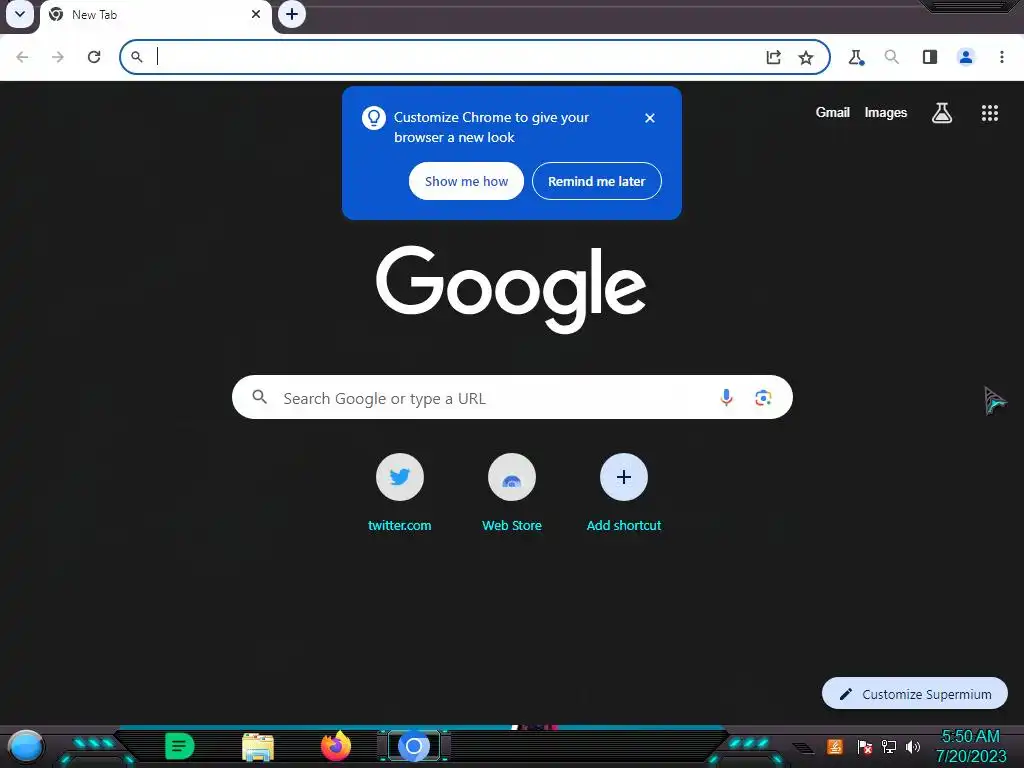Viewport: 1024px width, 768px height.
Task: Start voice search with microphone
Action: pyautogui.click(x=726, y=397)
